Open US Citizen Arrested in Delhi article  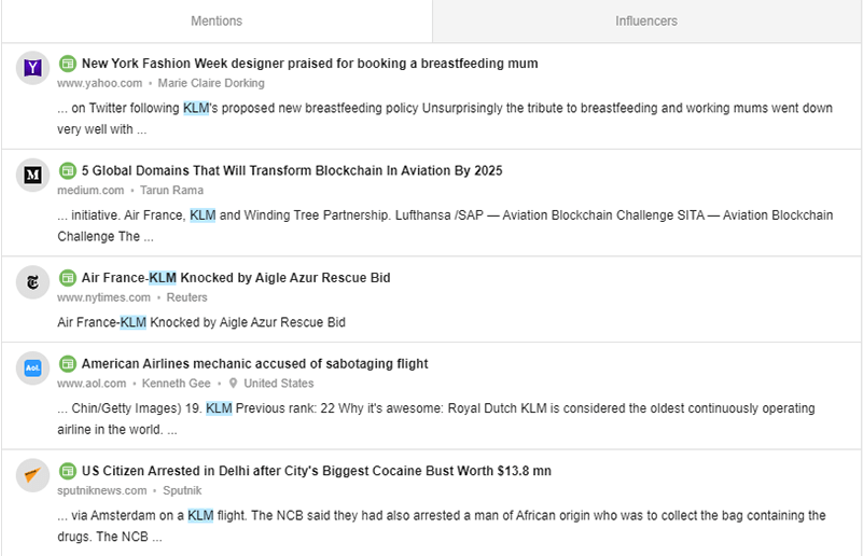click(x=316, y=471)
